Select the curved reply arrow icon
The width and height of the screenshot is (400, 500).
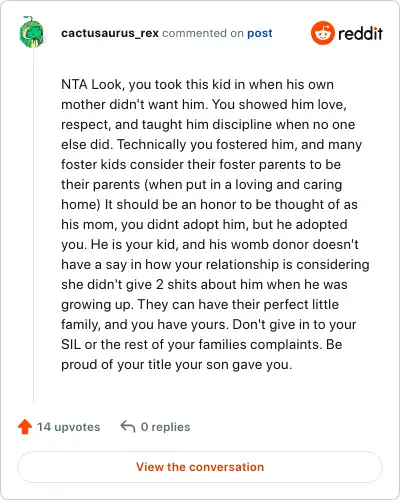[x=128, y=426]
